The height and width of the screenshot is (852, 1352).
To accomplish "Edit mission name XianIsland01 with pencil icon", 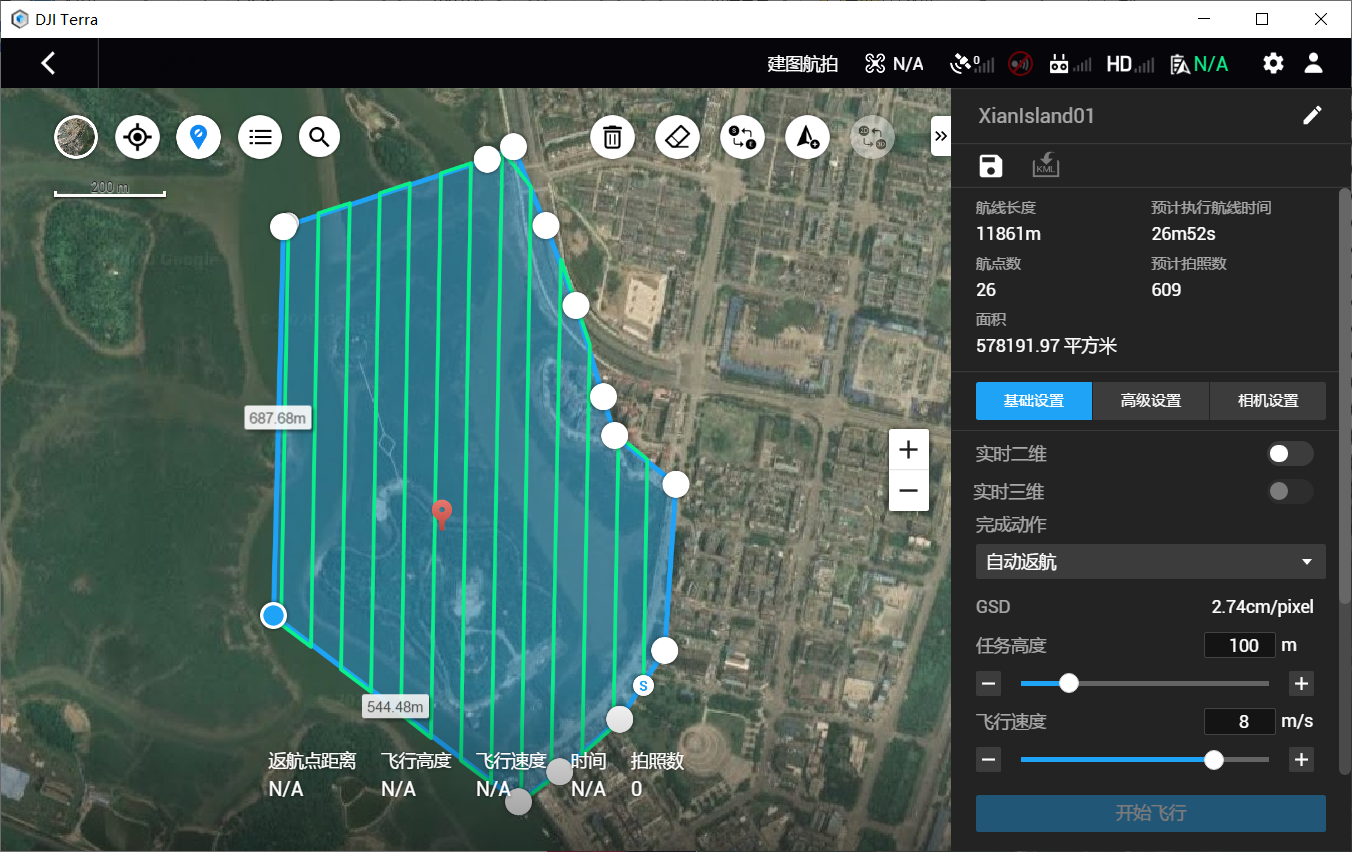I will coord(1312,115).
